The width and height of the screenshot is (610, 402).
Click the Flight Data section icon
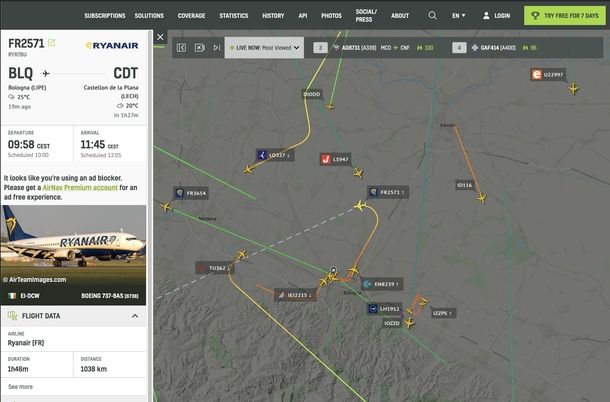pyautogui.click(x=12, y=316)
